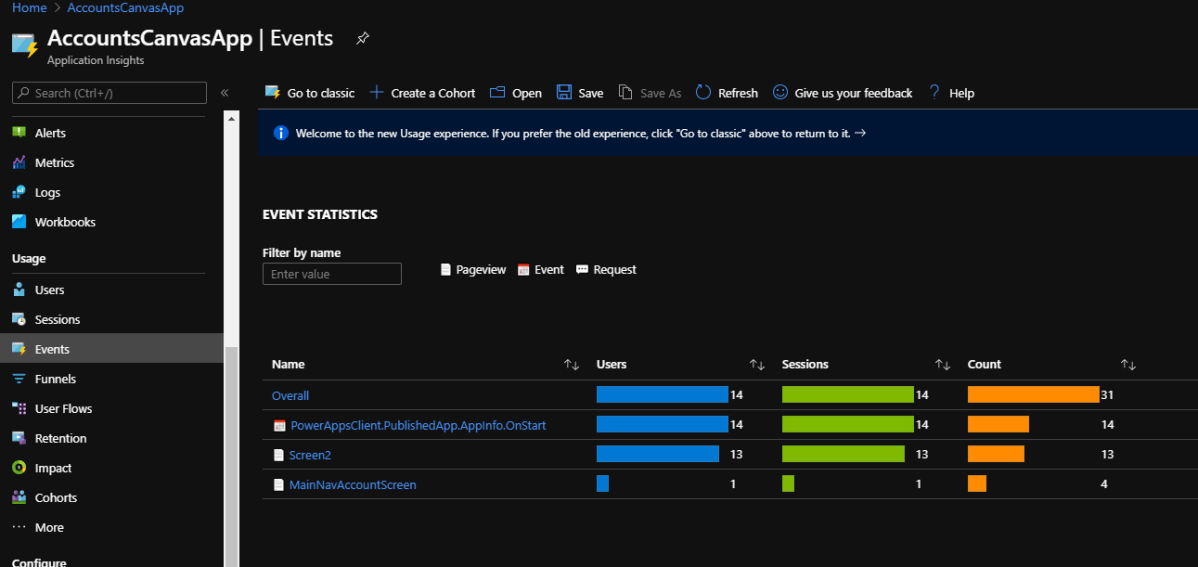Open the PowerAppsClient.PublishedApp.AppInfo.OnStart event link
Viewport: 1198px width, 567px height.
coord(418,426)
